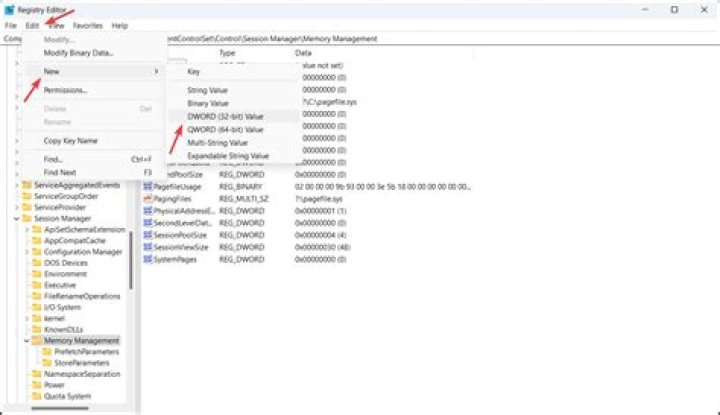Click the SessionViewSize value icon
Image resolution: width=720 pixels, height=415 pixels.
147,247
